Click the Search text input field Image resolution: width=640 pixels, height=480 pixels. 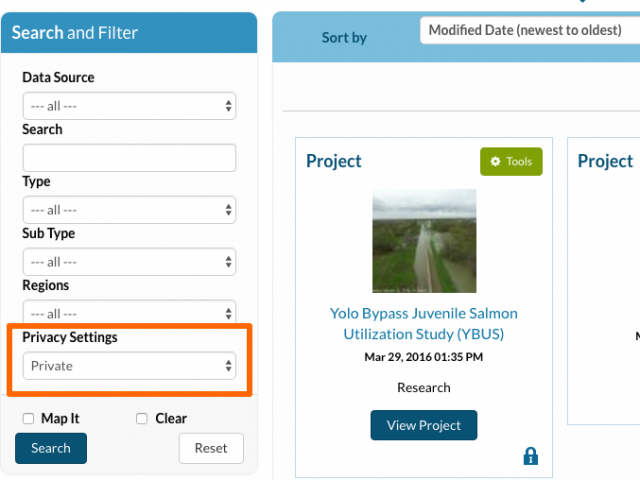129,158
